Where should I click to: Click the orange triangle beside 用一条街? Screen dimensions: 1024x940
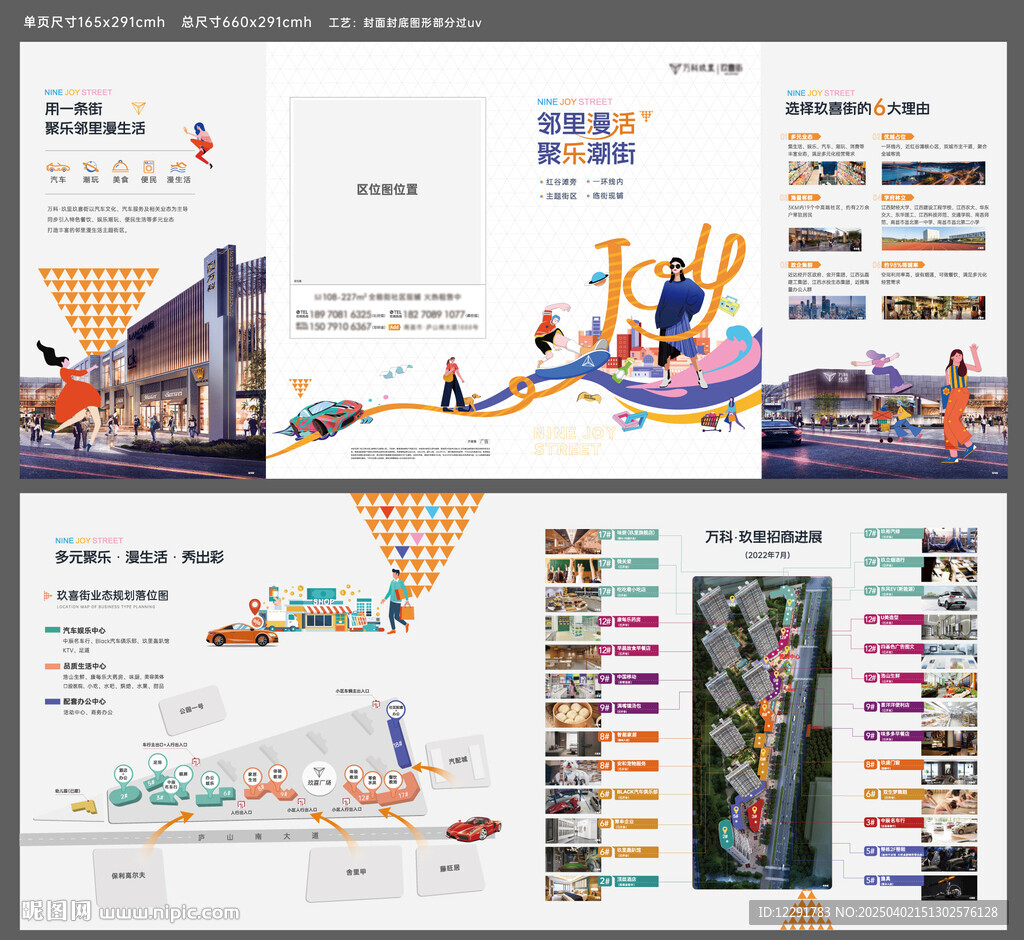click(x=138, y=108)
